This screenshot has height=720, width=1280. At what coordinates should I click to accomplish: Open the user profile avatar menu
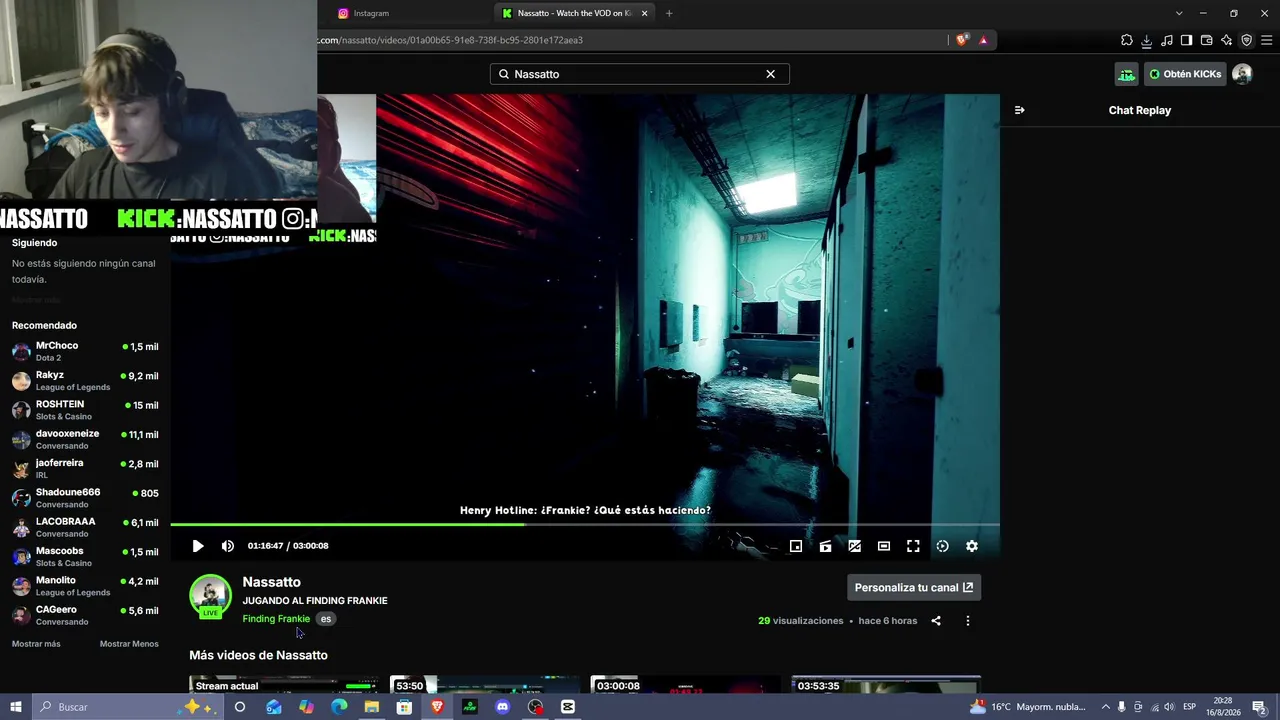1242,74
